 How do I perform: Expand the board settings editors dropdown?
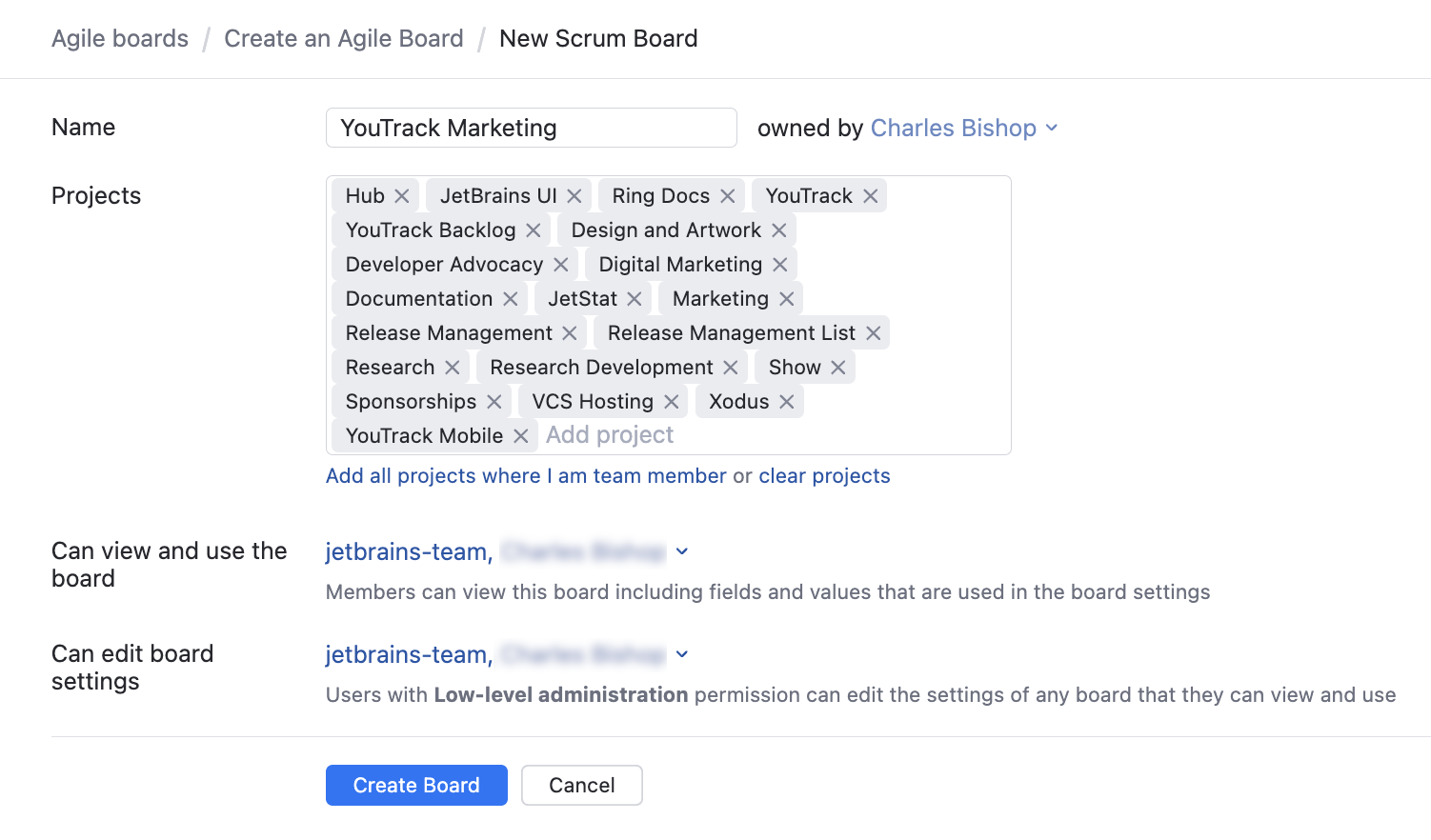(681, 654)
